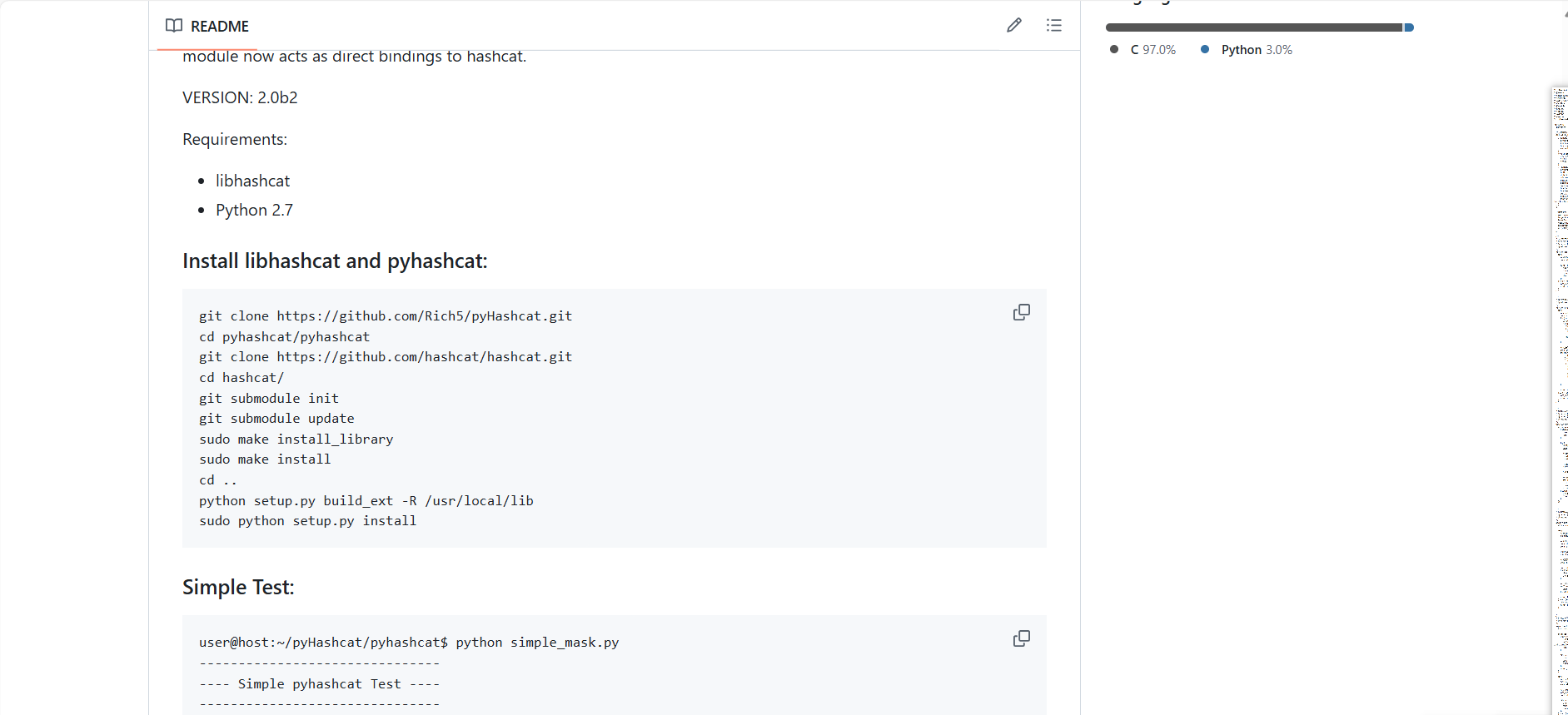Click the 'python simple_mask.py' prompt line

pos(409,643)
